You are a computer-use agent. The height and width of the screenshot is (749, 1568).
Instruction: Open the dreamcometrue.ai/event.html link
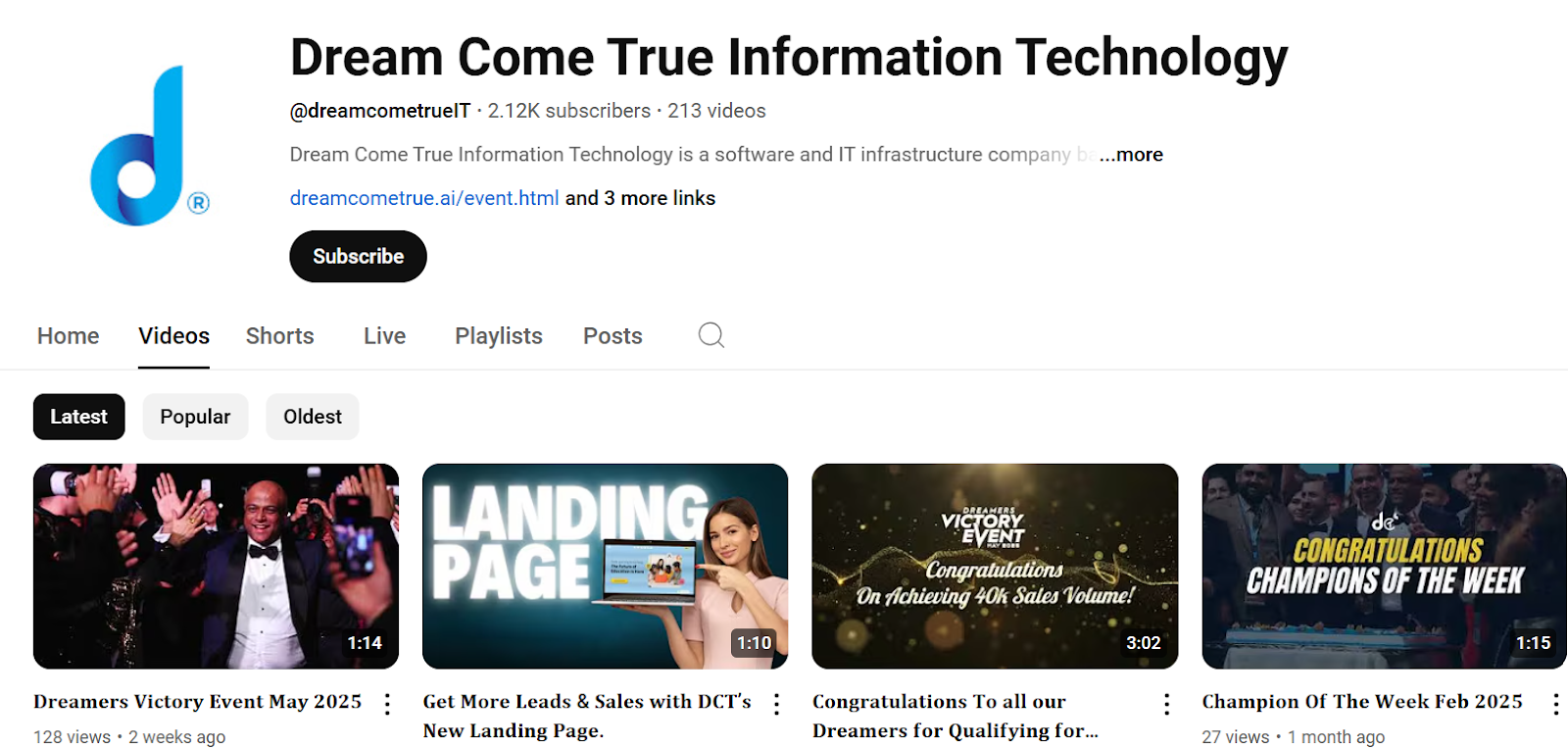[x=424, y=198]
